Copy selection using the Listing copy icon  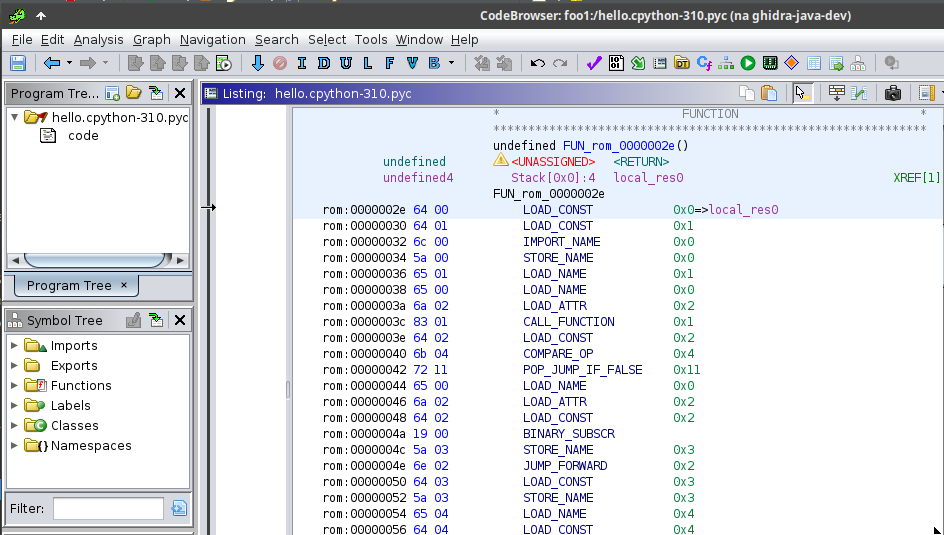click(747, 93)
